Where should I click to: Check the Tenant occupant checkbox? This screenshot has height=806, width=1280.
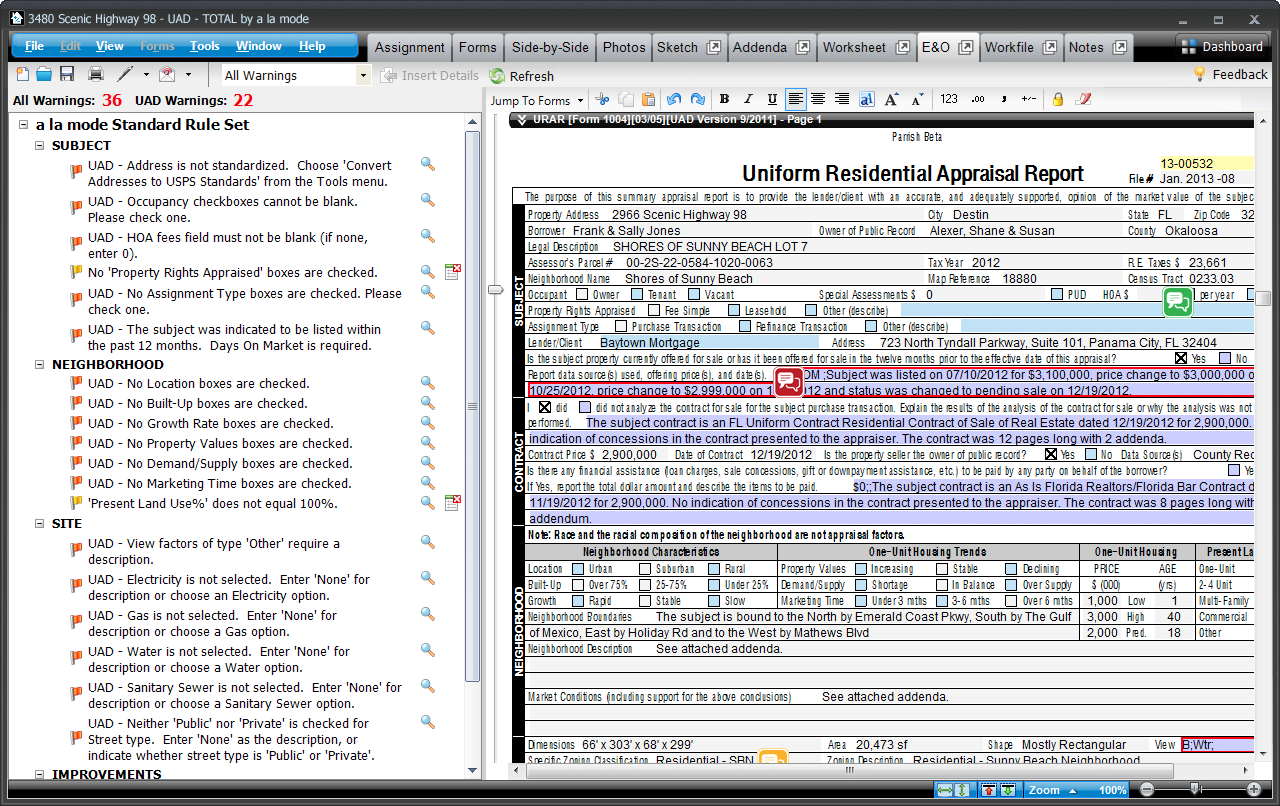coord(639,295)
